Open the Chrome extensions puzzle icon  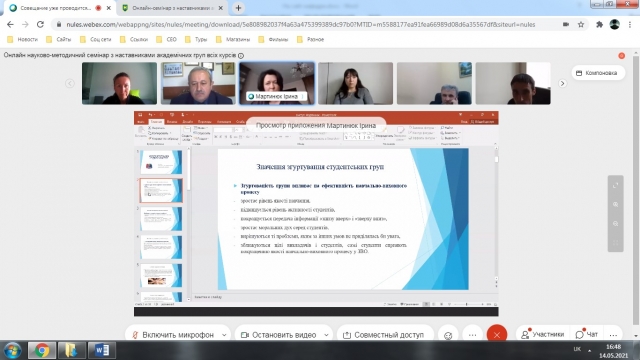coord(599,24)
